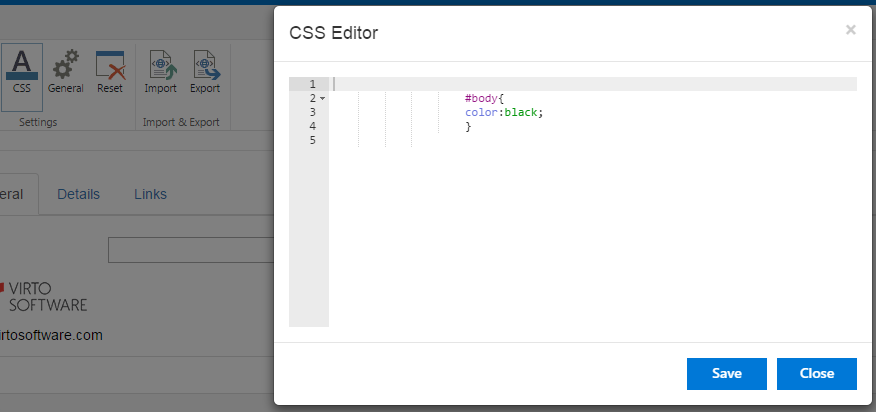876x412 pixels.
Task: Focus the text box under the tabs
Action: 191,250
